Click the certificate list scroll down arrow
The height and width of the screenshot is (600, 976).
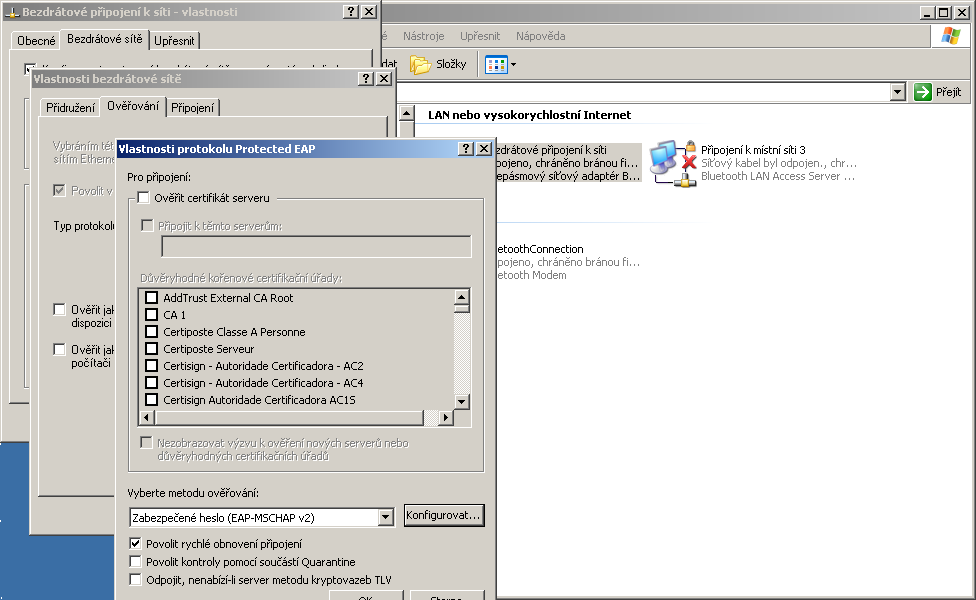(x=462, y=401)
